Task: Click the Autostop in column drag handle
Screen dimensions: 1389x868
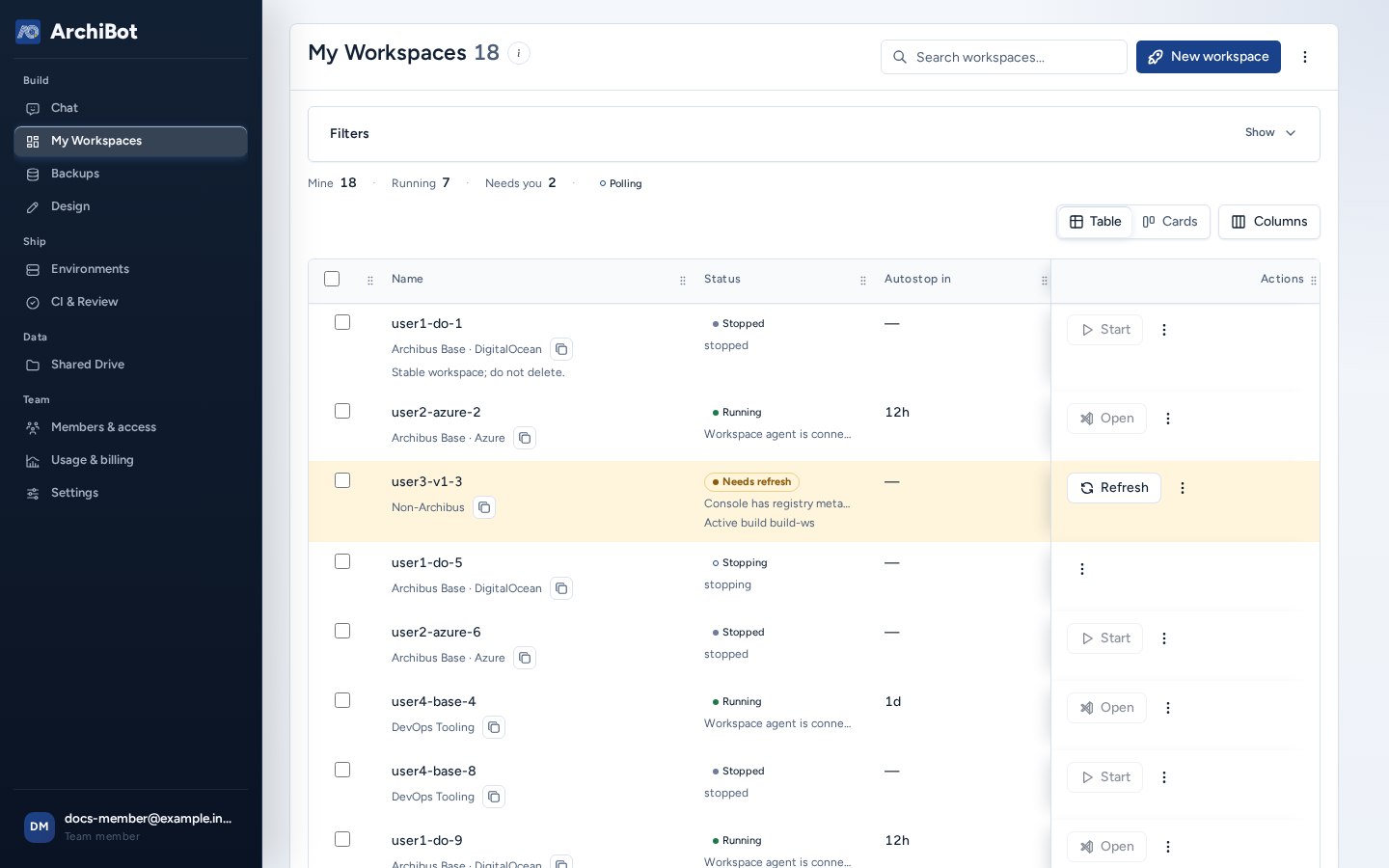Action: (x=1045, y=281)
